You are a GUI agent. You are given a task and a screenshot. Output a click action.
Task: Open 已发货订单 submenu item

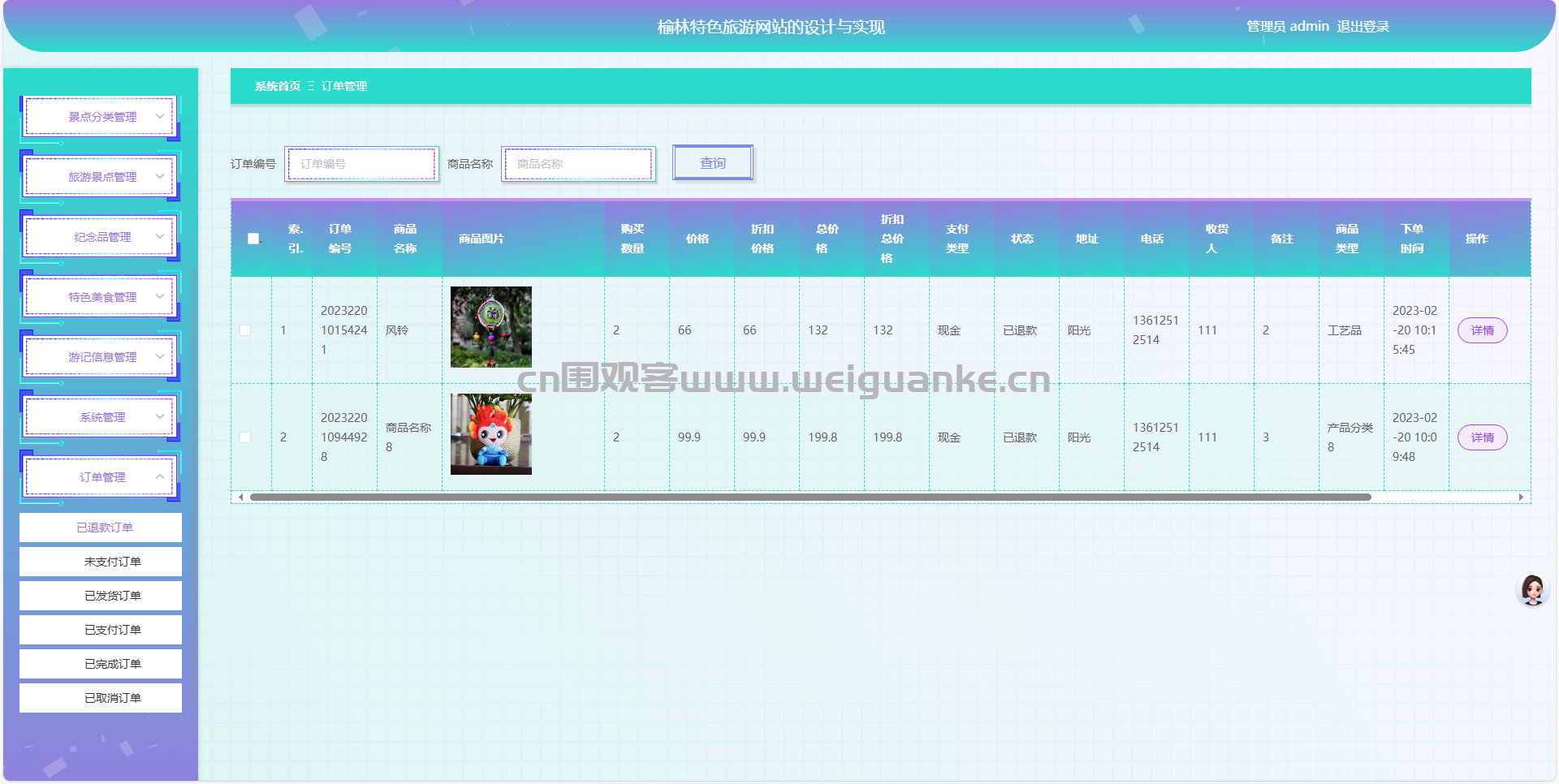pyautogui.click(x=101, y=596)
